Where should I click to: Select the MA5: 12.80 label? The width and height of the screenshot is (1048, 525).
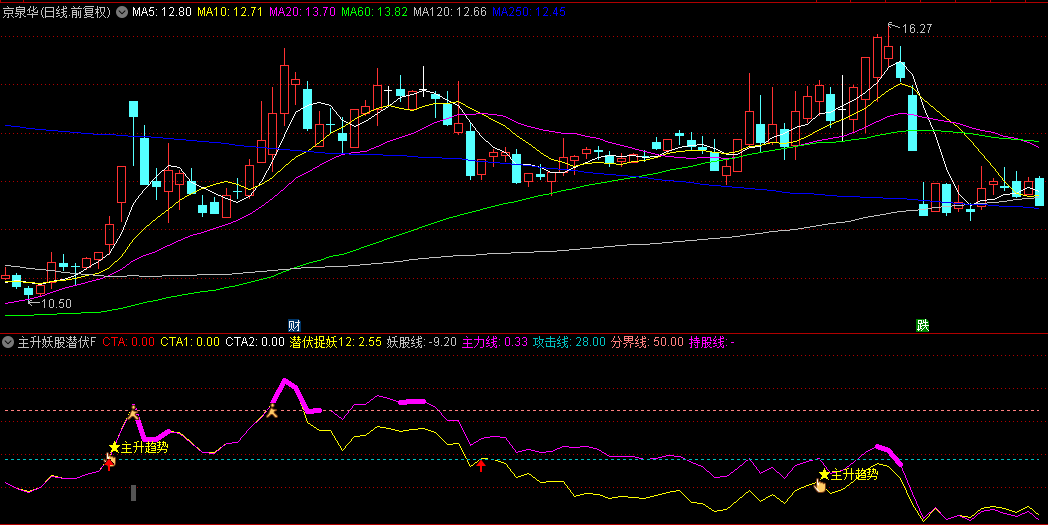pos(161,12)
